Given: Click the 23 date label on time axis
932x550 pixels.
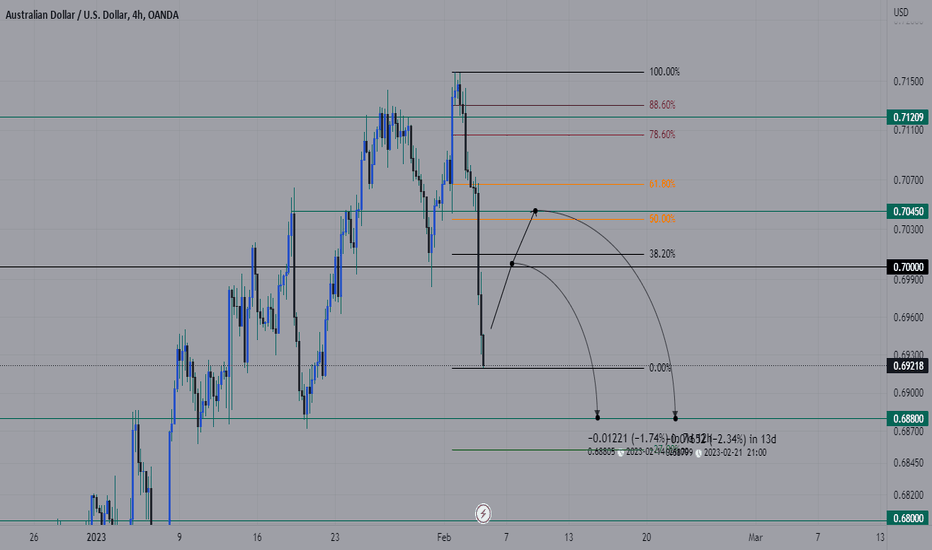Looking at the screenshot, I should pos(335,538).
